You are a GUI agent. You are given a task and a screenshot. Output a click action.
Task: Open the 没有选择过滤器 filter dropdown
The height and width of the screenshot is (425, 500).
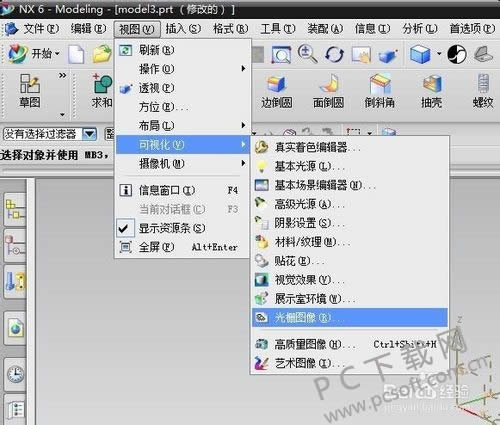click(x=50, y=134)
